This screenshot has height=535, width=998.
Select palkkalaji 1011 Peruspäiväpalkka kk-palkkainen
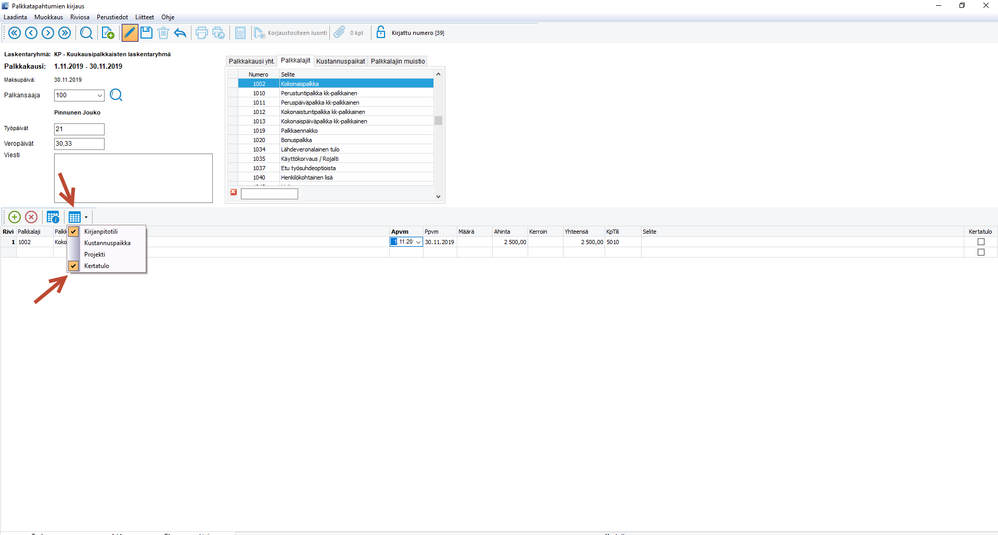coord(335,102)
